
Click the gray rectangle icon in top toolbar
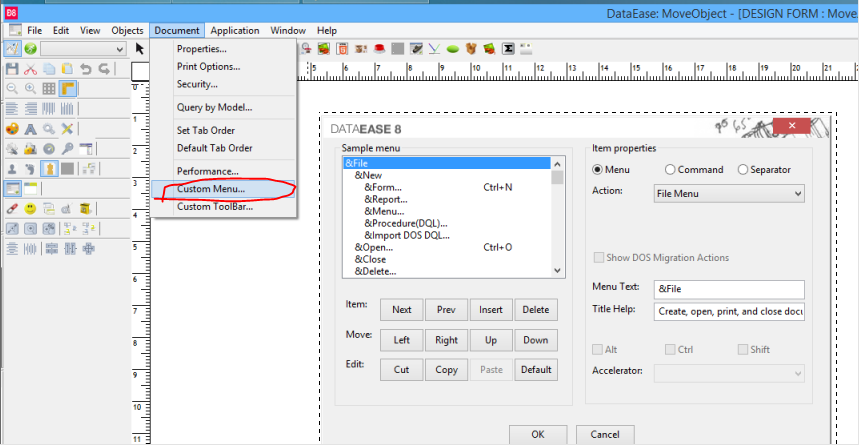point(398,49)
